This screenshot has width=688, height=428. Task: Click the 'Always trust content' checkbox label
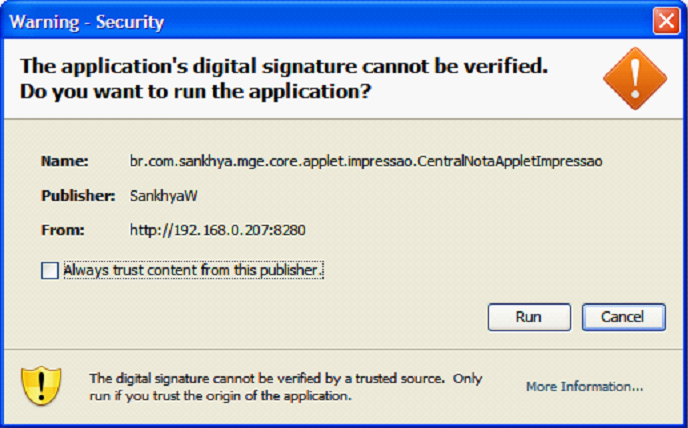[194, 270]
